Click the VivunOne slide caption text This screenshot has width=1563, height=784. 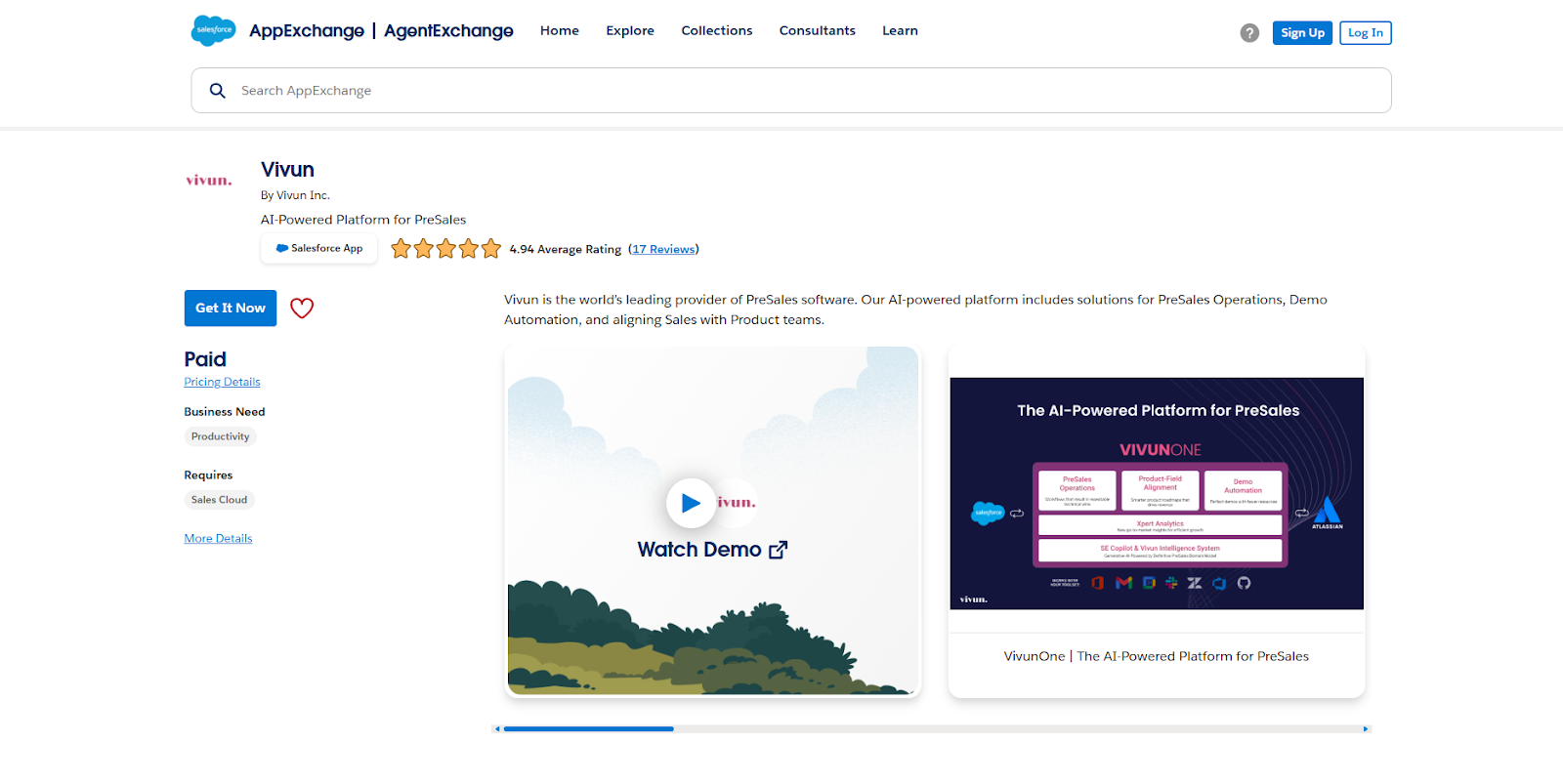pos(1157,657)
